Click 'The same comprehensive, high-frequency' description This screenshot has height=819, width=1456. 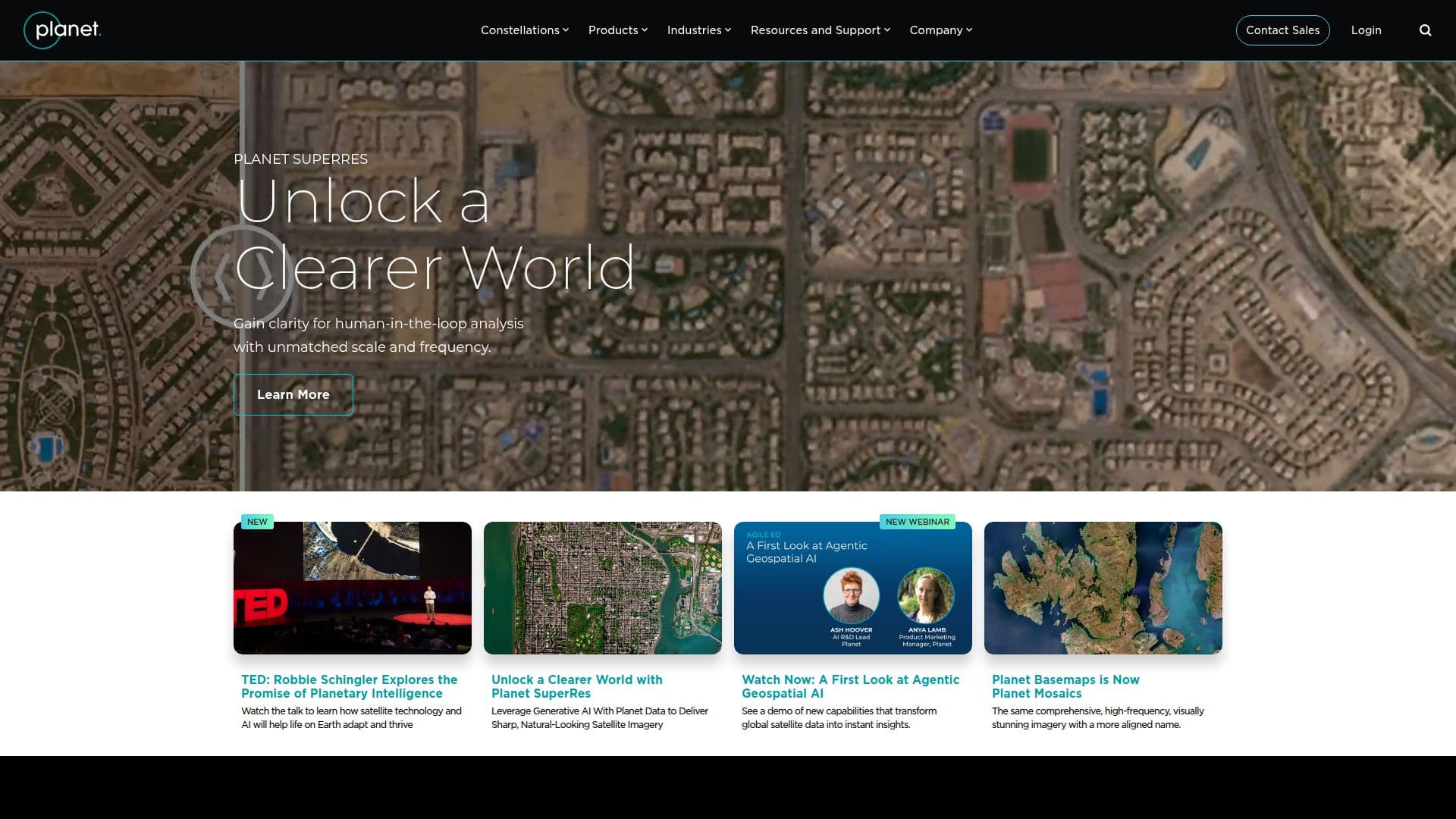pyautogui.click(x=1098, y=717)
